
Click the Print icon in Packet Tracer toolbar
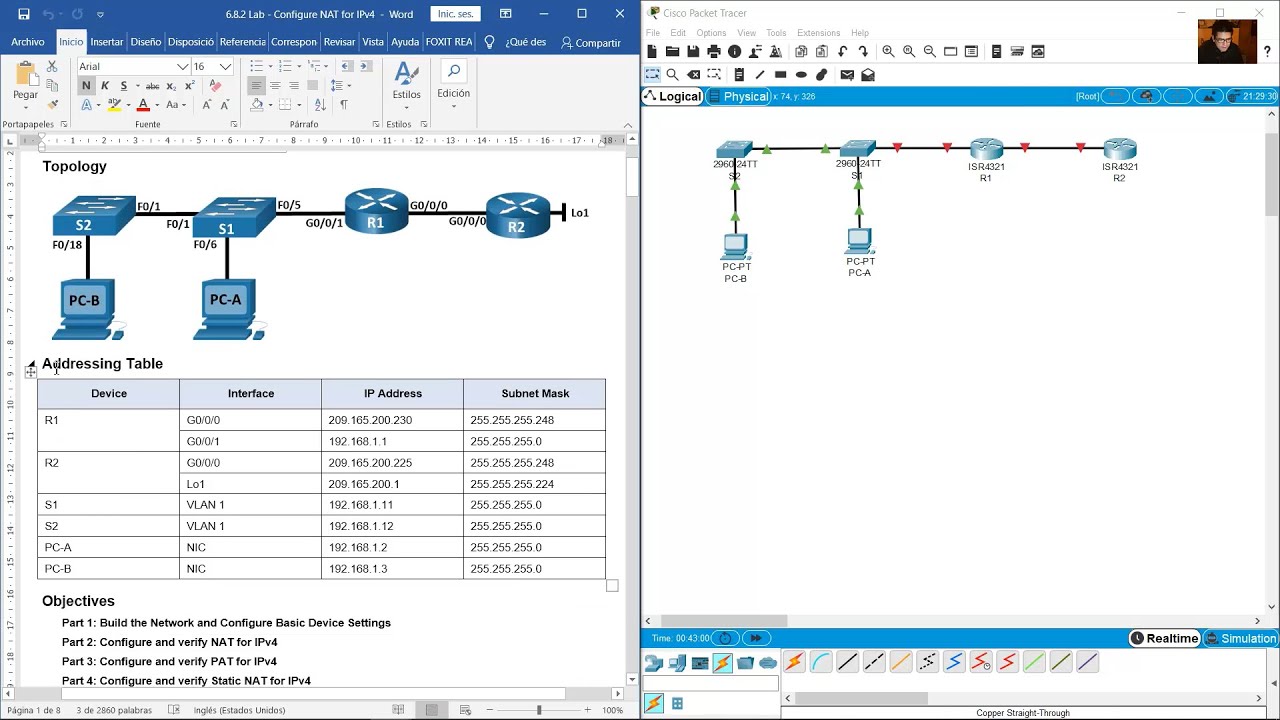pyautogui.click(x=714, y=51)
